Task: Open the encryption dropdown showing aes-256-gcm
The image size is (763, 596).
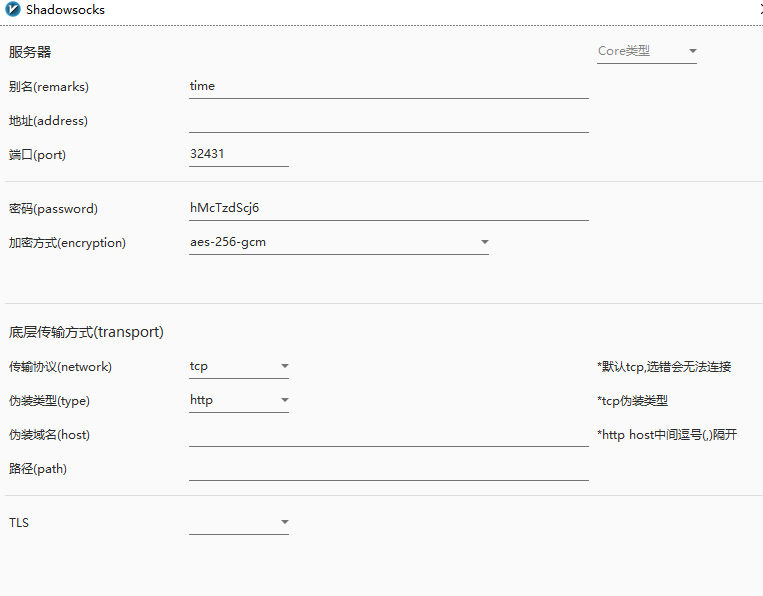Action: [x=339, y=242]
